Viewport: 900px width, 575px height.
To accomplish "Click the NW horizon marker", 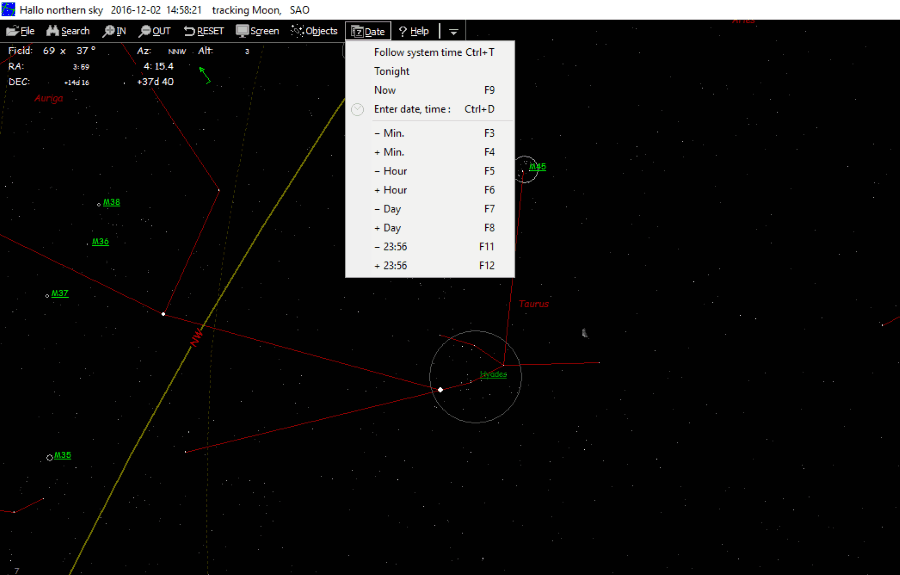I will 196,337.
